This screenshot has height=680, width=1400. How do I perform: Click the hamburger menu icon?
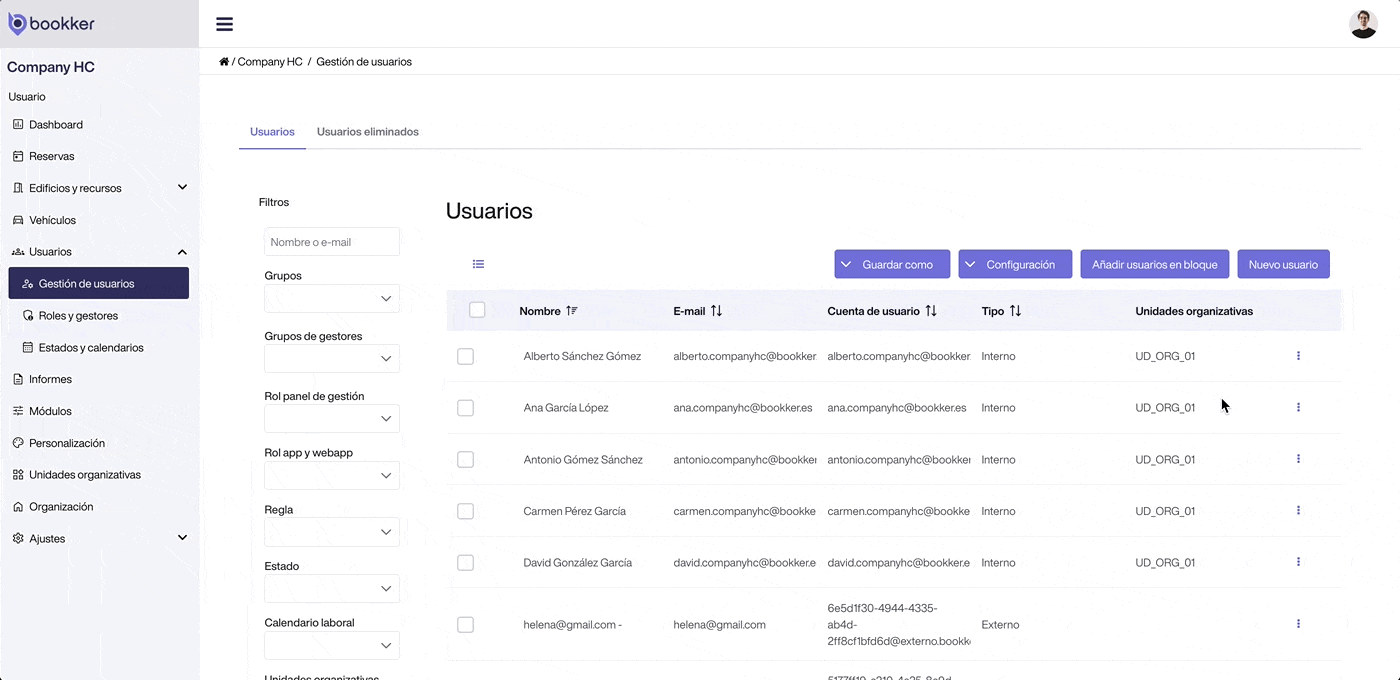point(224,24)
